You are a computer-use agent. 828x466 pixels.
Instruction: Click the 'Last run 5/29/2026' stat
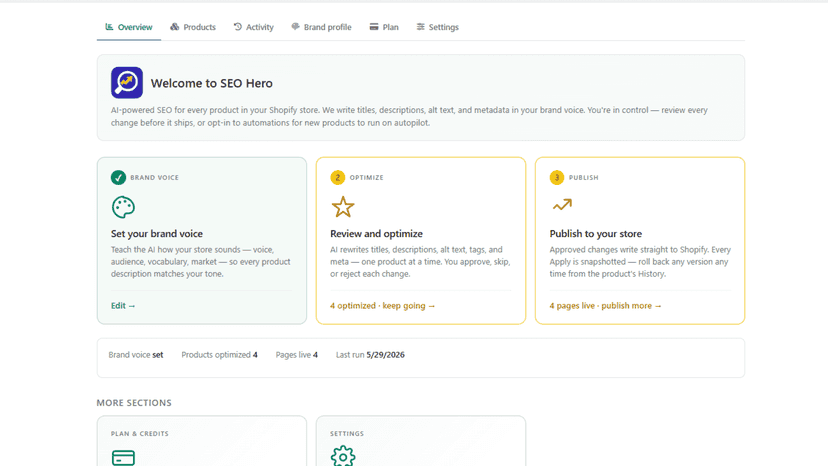(x=370, y=355)
